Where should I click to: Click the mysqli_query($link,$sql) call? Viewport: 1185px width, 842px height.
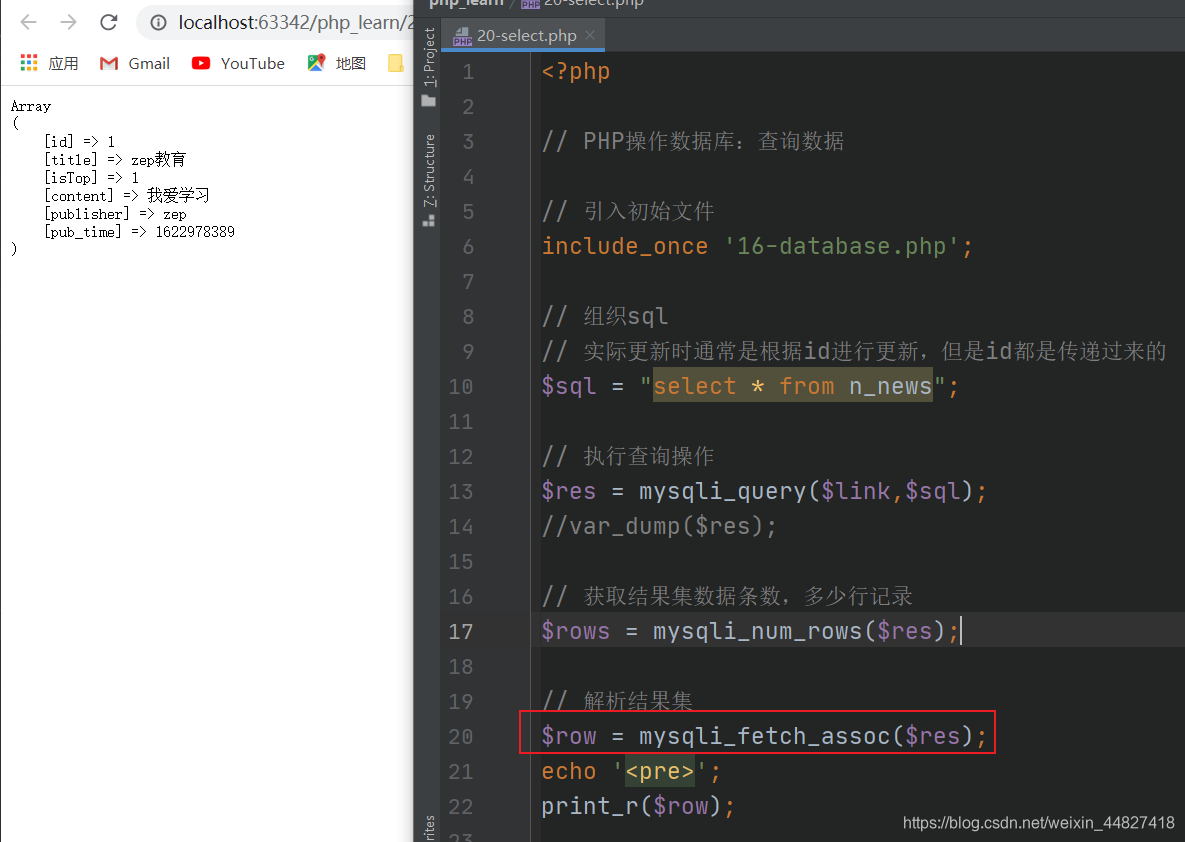[x=806, y=491]
